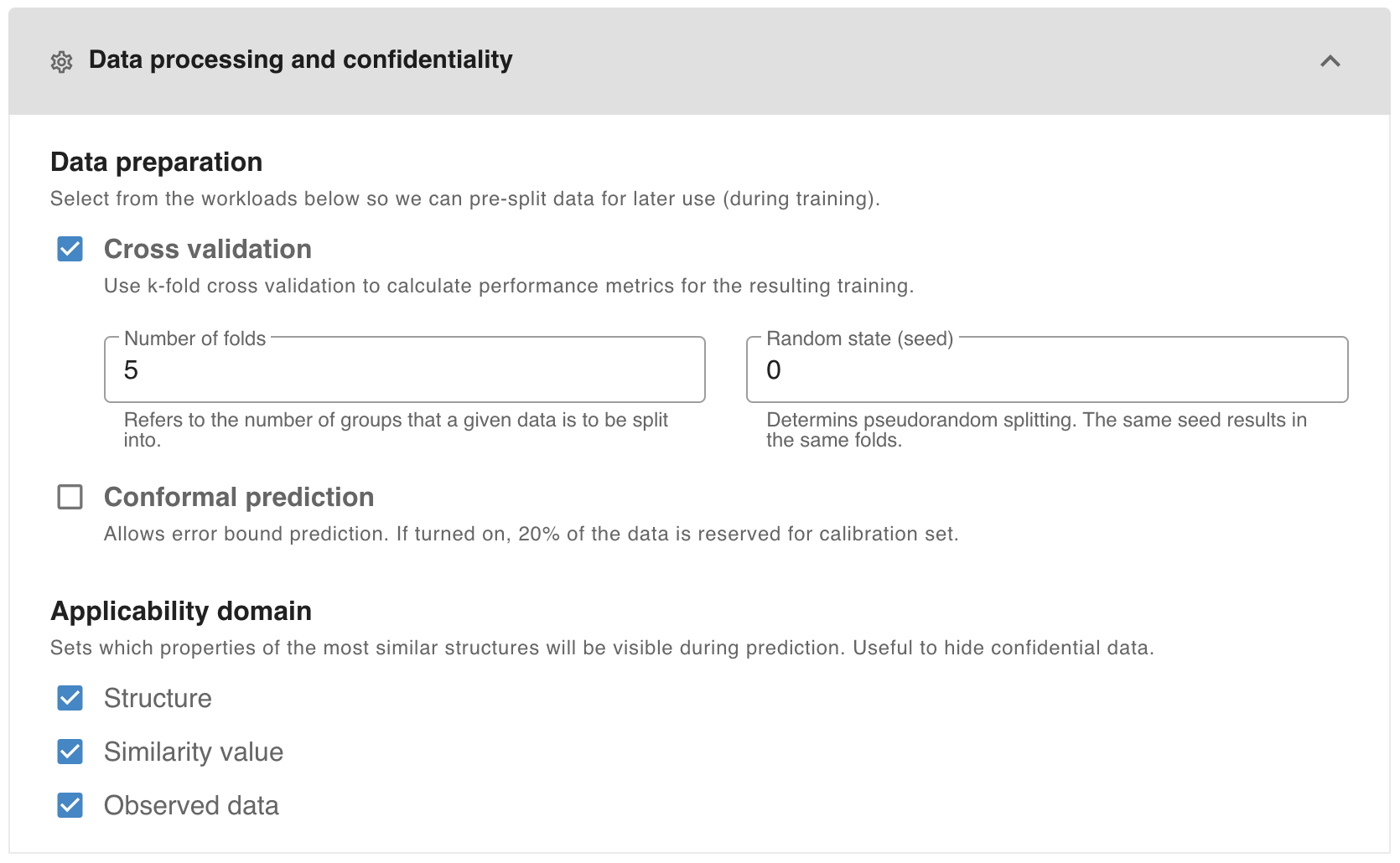Click the "Structure" label text
The image size is (1400, 863).
pos(158,698)
